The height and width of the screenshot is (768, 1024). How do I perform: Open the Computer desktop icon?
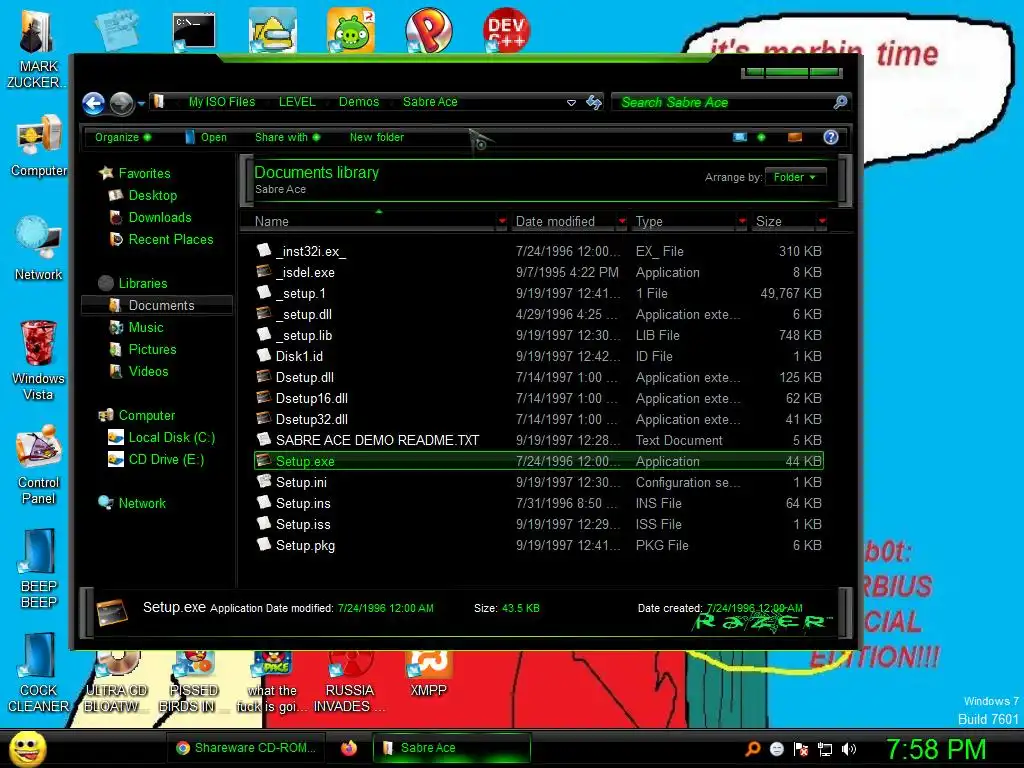(39, 146)
